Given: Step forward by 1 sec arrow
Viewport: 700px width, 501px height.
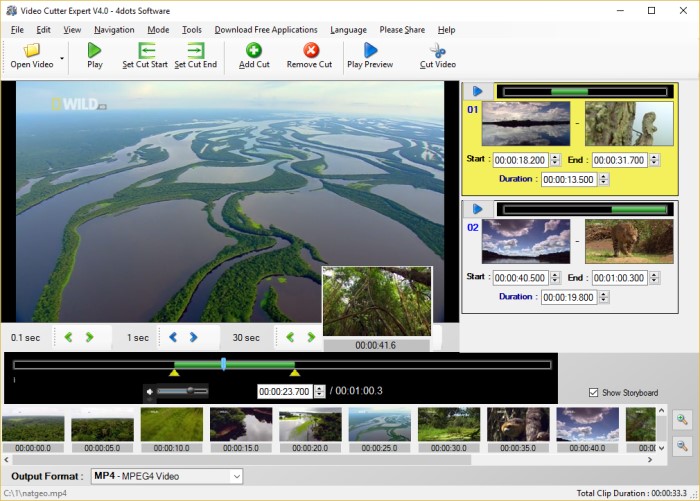Looking at the screenshot, I should (x=194, y=338).
